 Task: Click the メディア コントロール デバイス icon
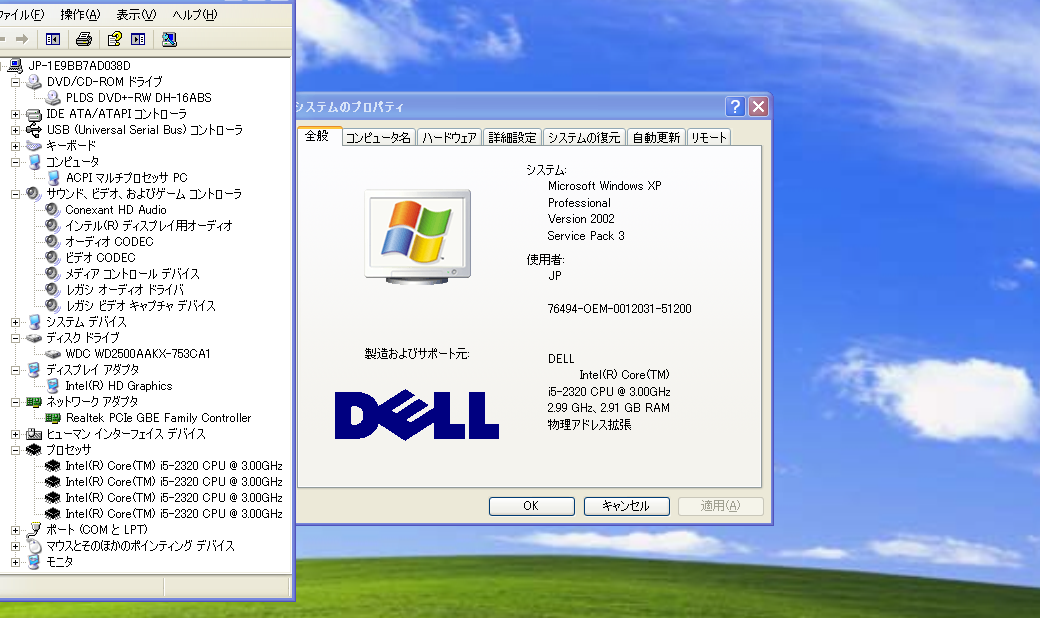click(52, 273)
